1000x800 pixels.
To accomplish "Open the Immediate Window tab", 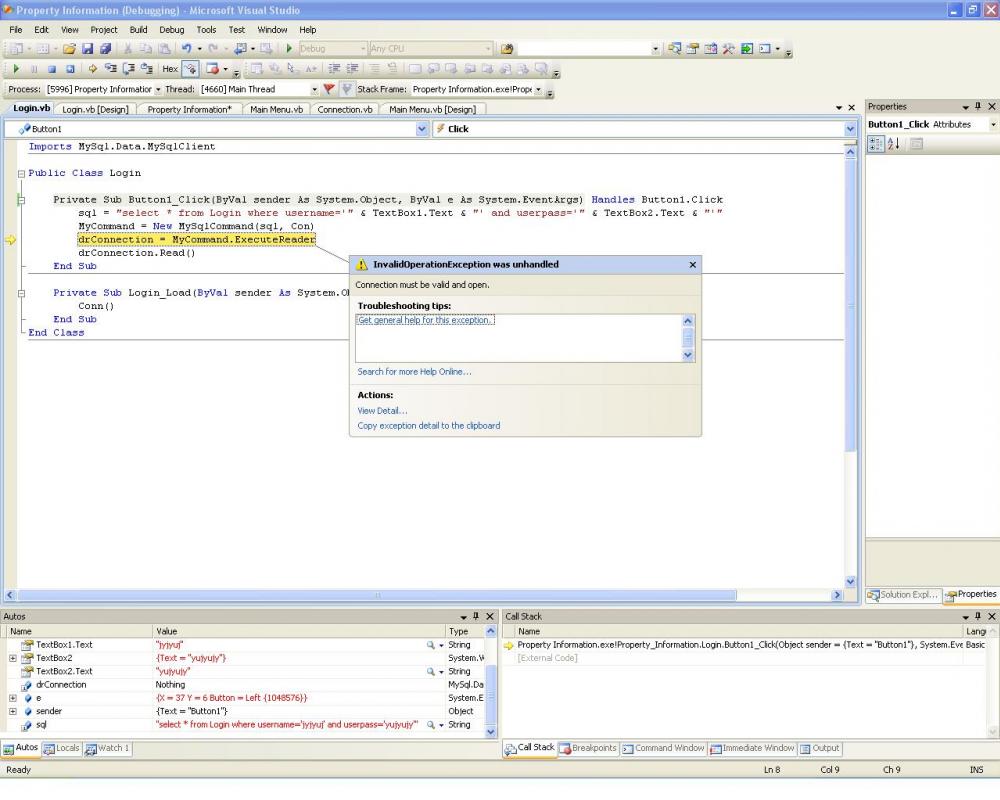I will click(753, 748).
